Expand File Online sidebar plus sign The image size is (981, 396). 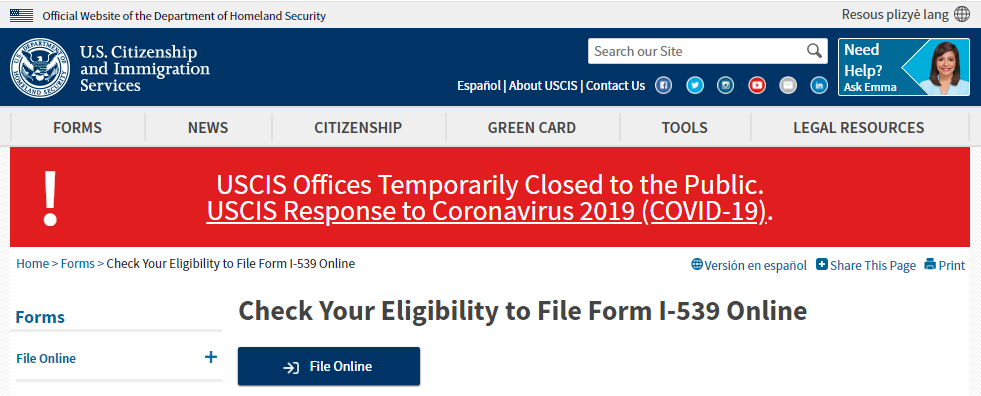[211, 357]
